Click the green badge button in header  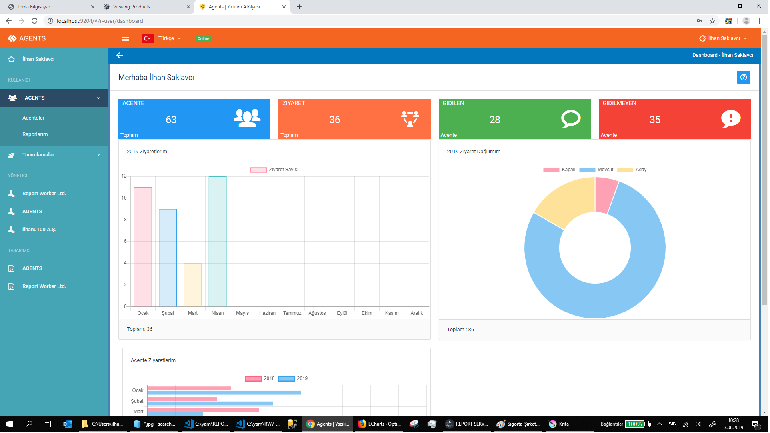(203, 38)
